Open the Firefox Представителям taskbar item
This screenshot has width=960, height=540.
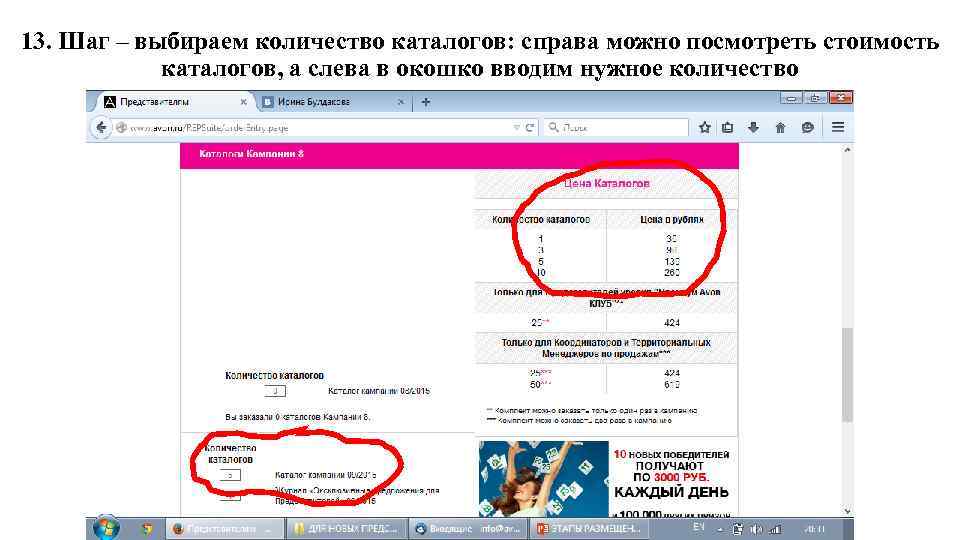click(x=225, y=528)
